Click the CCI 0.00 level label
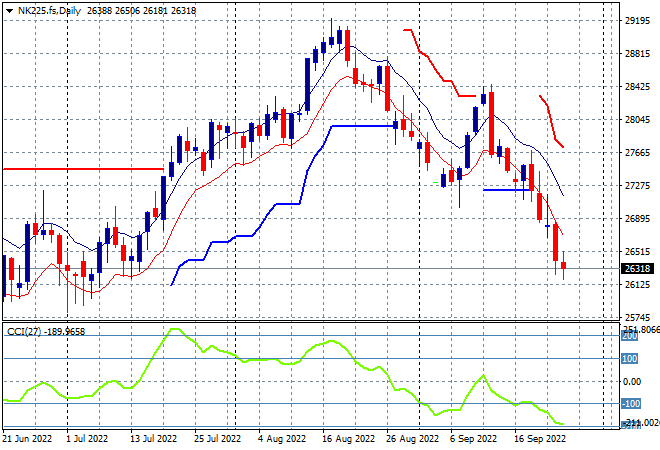660x450 pixels. [x=632, y=381]
